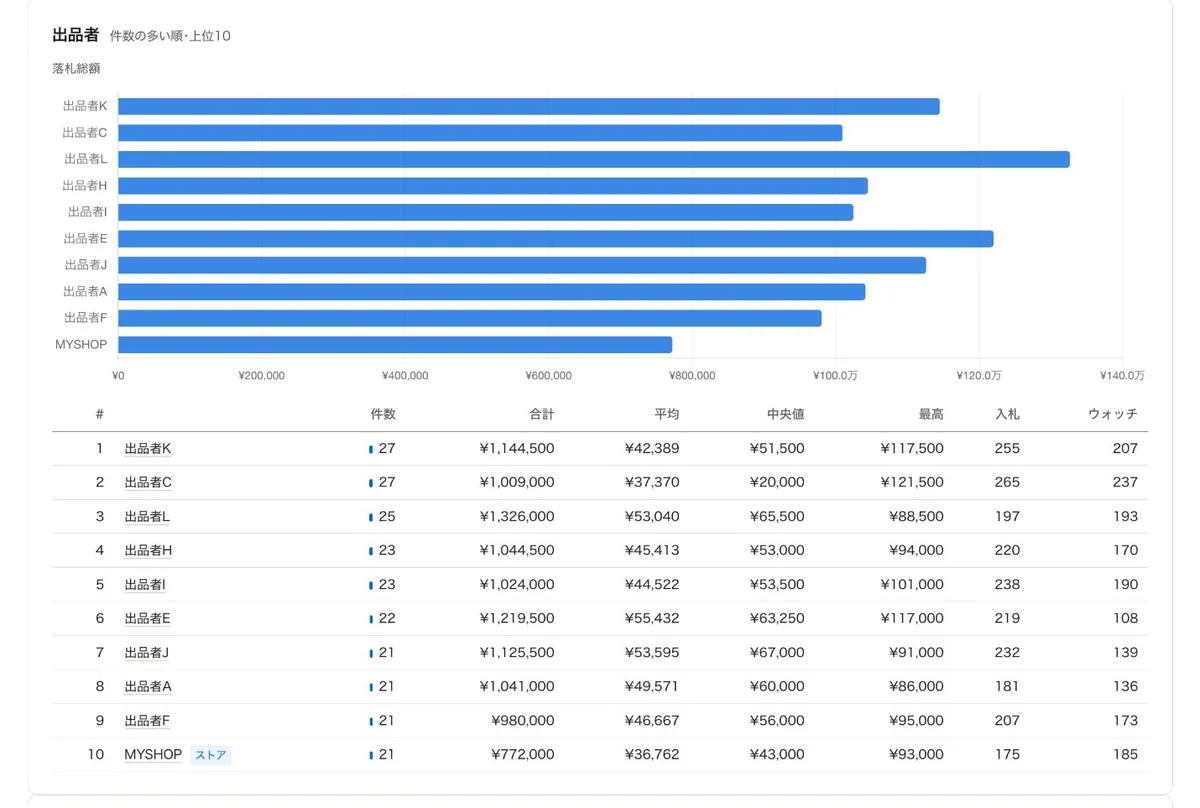Click the 出品者K bar in the chart
This screenshot has width=1200, height=808.
pos(529,106)
